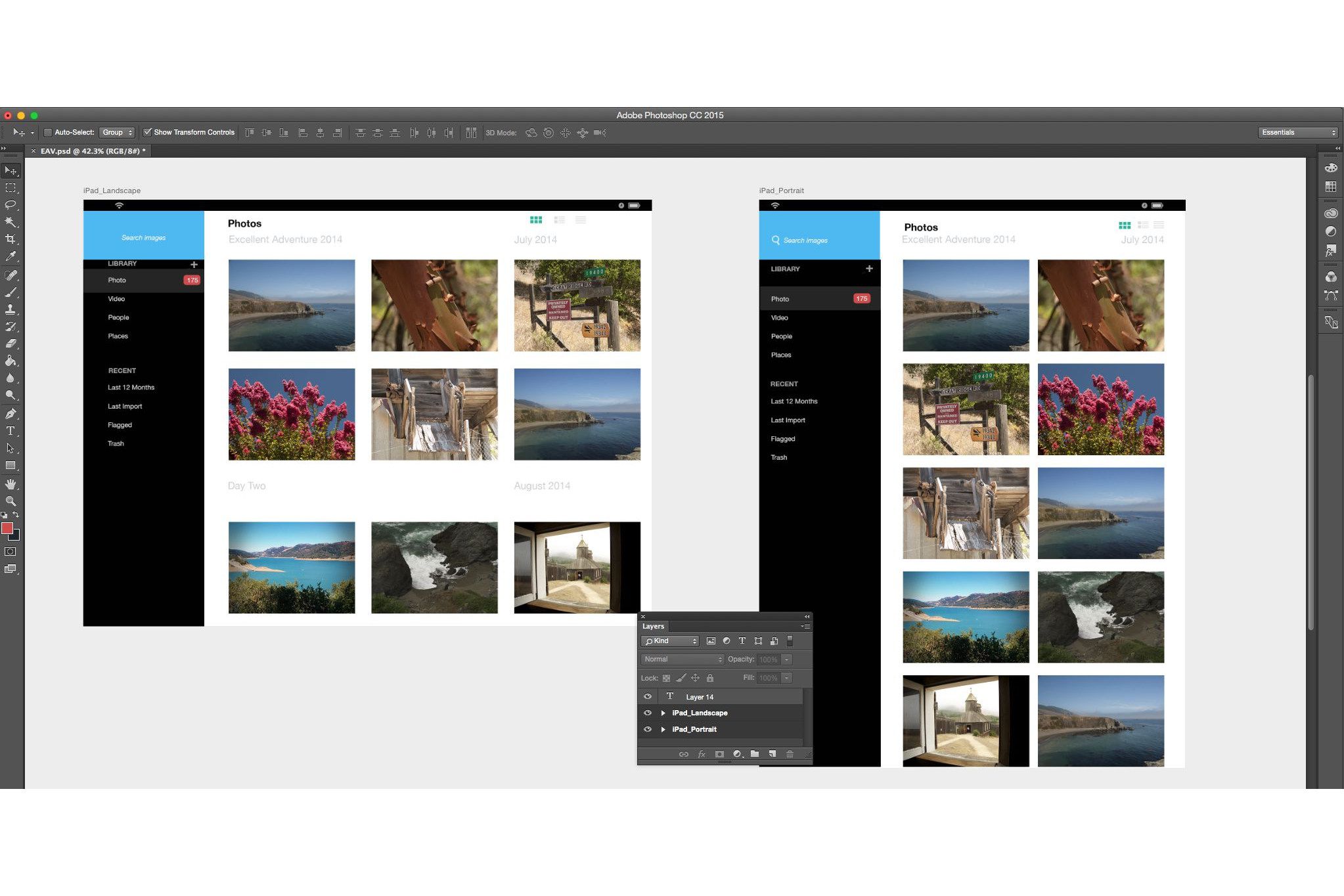Select the Brush tool
Image resolution: width=1344 pixels, height=896 pixels.
point(11,292)
